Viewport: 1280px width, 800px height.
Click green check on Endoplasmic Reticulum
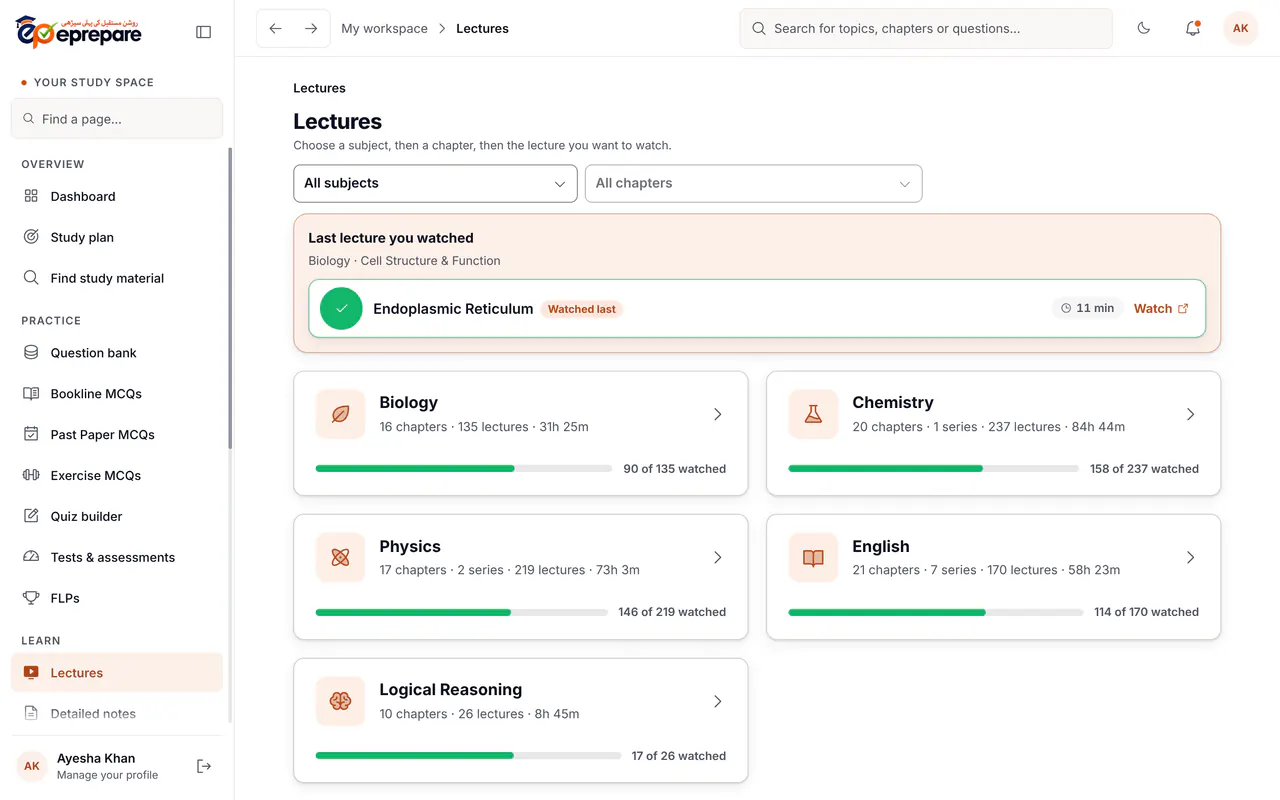tap(341, 309)
